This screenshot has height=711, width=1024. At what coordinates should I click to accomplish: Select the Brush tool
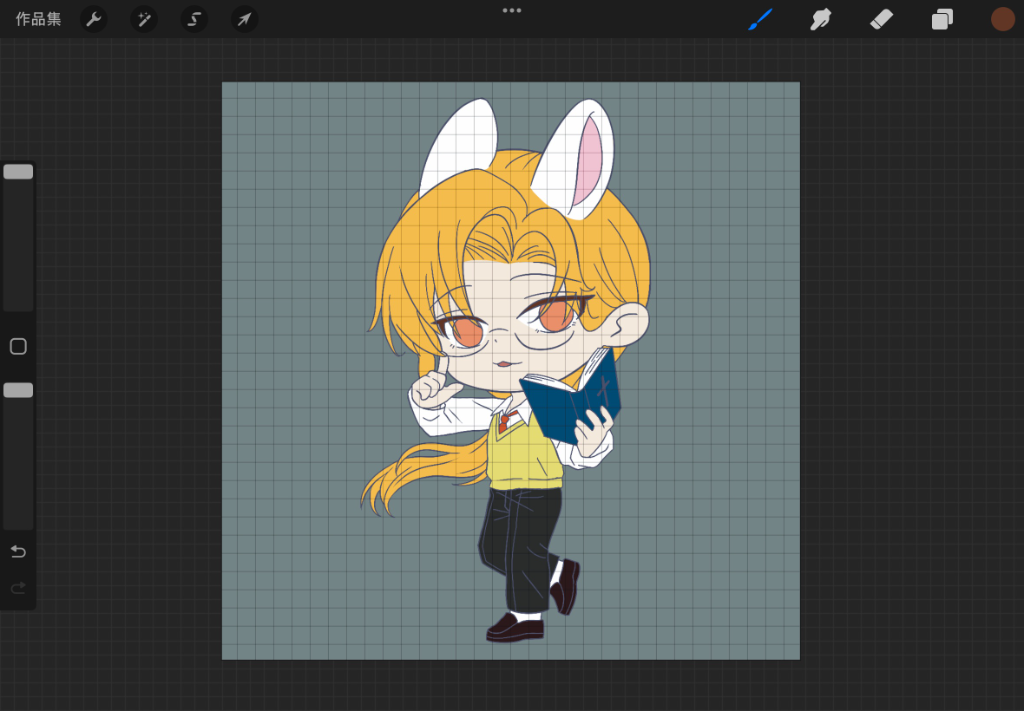coord(760,19)
